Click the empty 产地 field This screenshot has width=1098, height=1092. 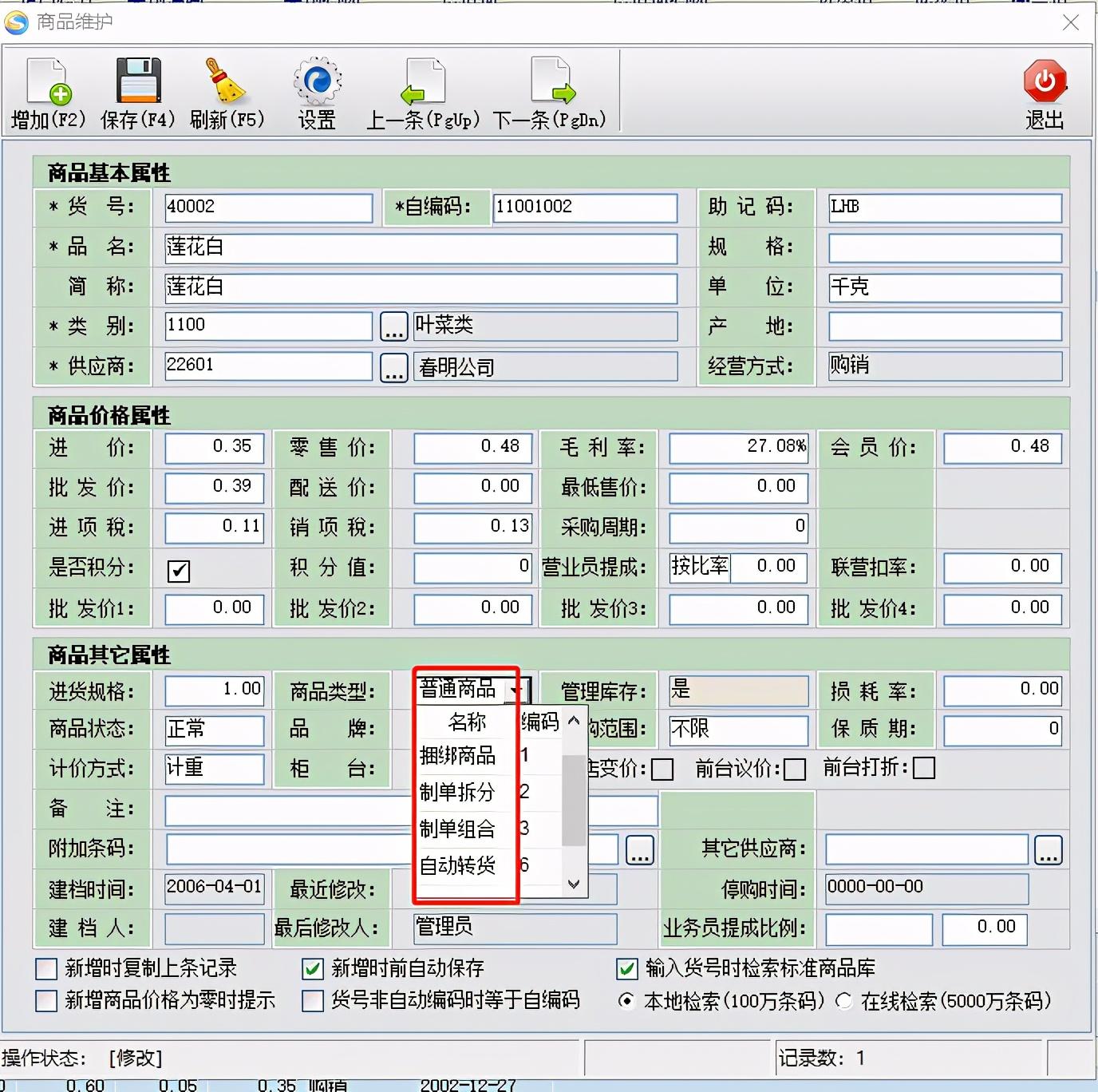tap(946, 326)
